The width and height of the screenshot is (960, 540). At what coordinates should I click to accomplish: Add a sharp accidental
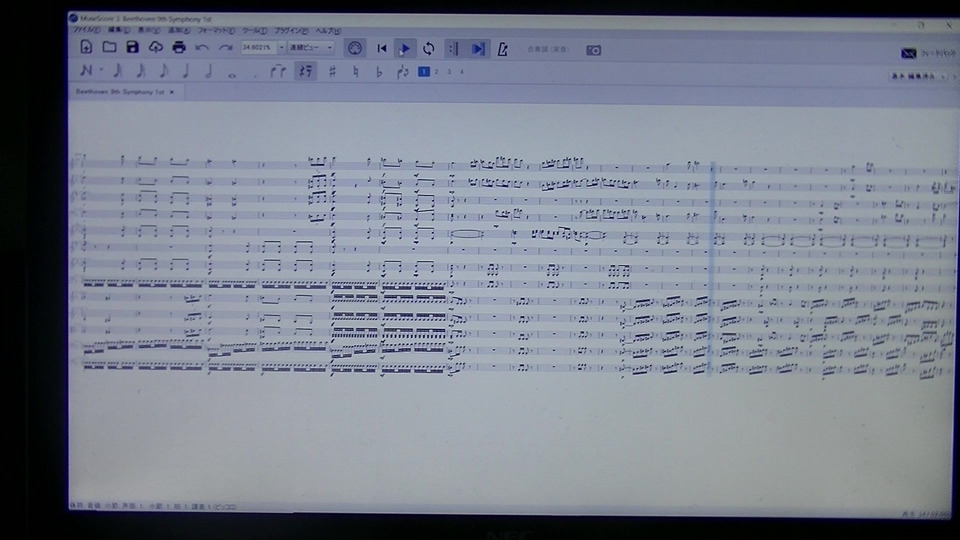coord(332,72)
